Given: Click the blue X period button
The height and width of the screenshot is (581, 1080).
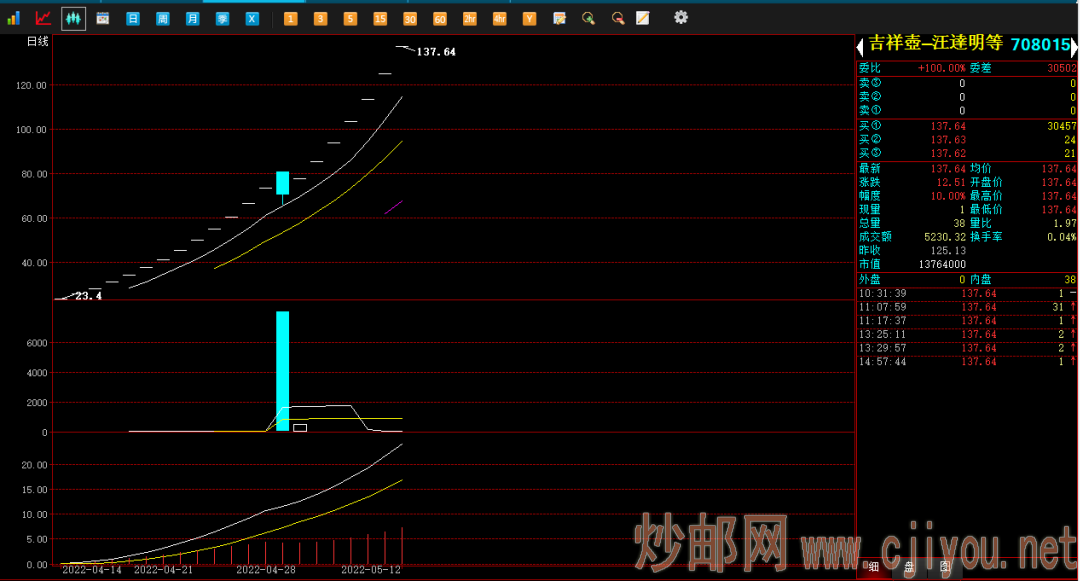Looking at the screenshot, I should (252, 18).
